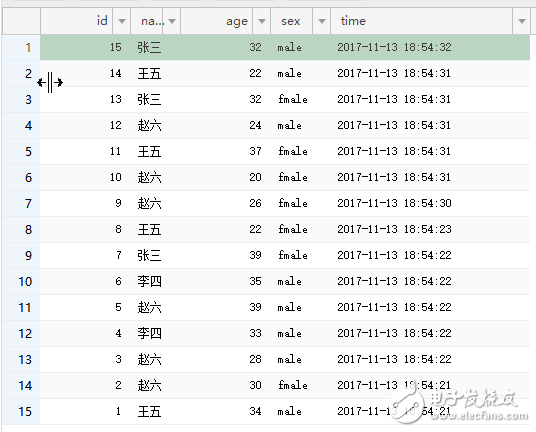
Task: Click the sex column header
Action: (x=292, y=21)
